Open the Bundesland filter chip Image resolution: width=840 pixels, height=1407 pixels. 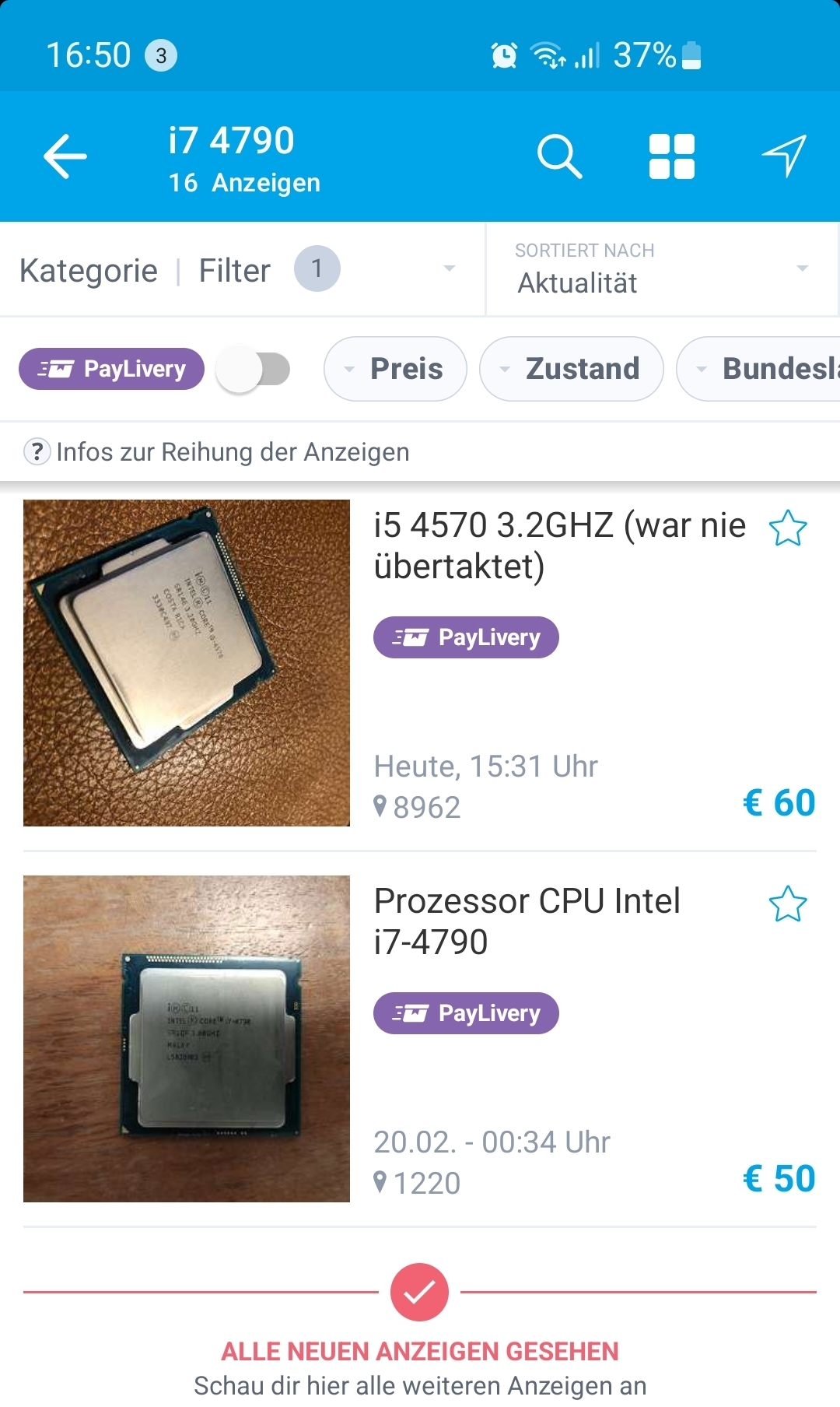tap(758, 369)
